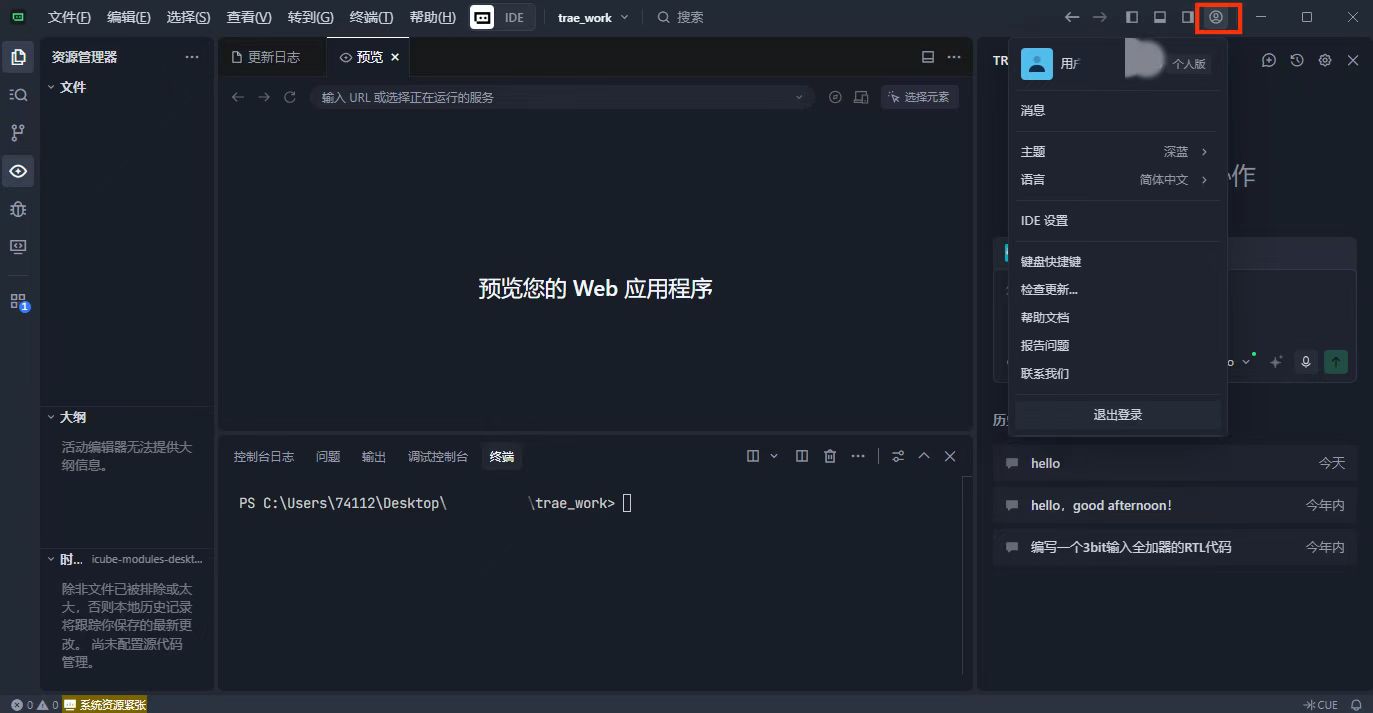Maximize the panel with up chevron
1373x713 pixels.
tap(924, 456)
